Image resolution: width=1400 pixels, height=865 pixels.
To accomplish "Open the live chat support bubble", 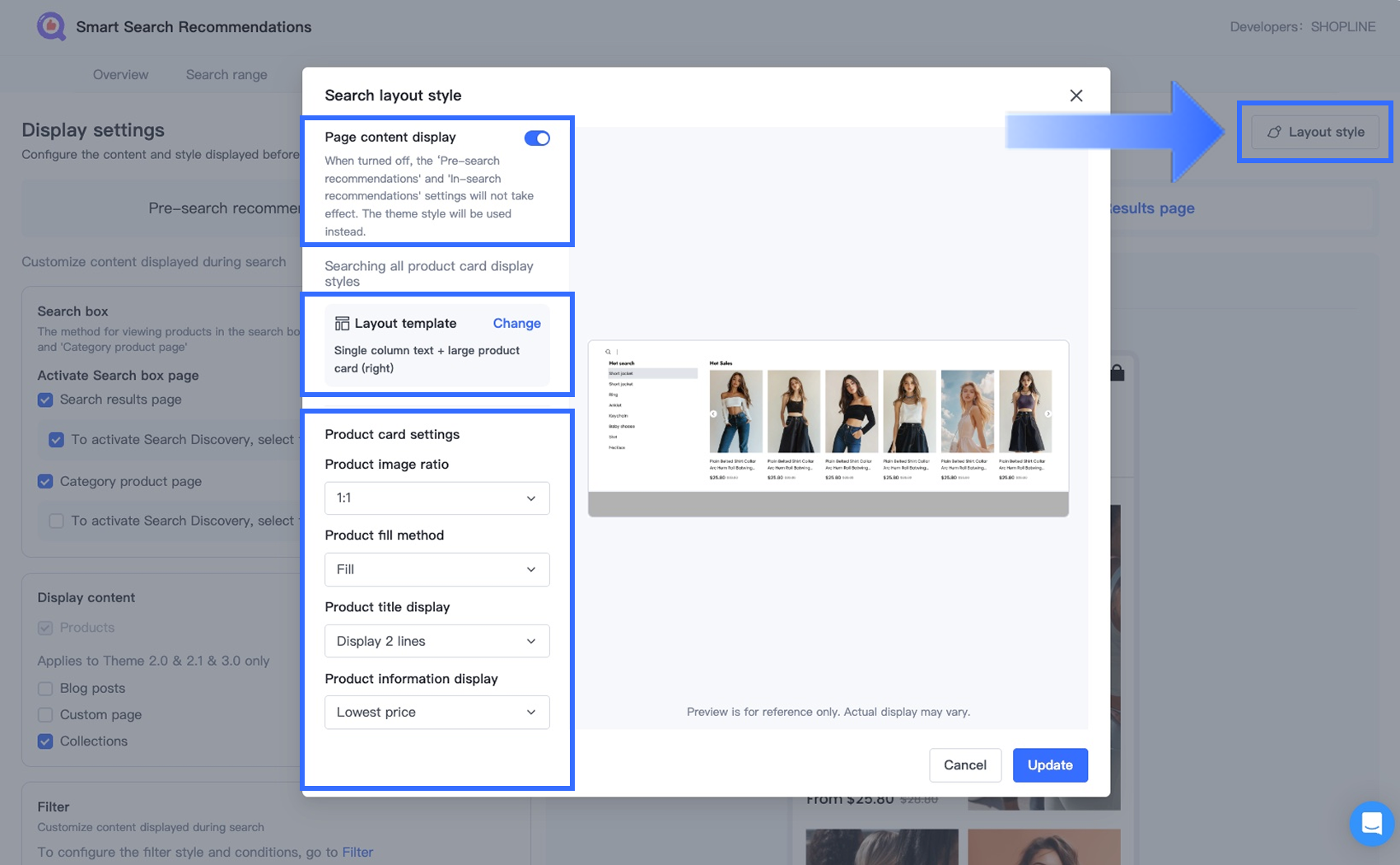I will (x=1371, y=823).
